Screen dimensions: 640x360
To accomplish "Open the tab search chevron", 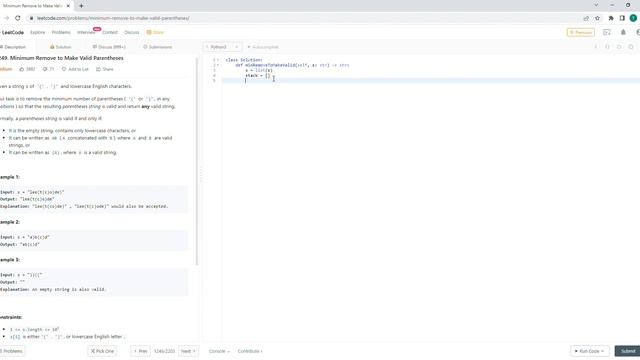I will (596, 5).
